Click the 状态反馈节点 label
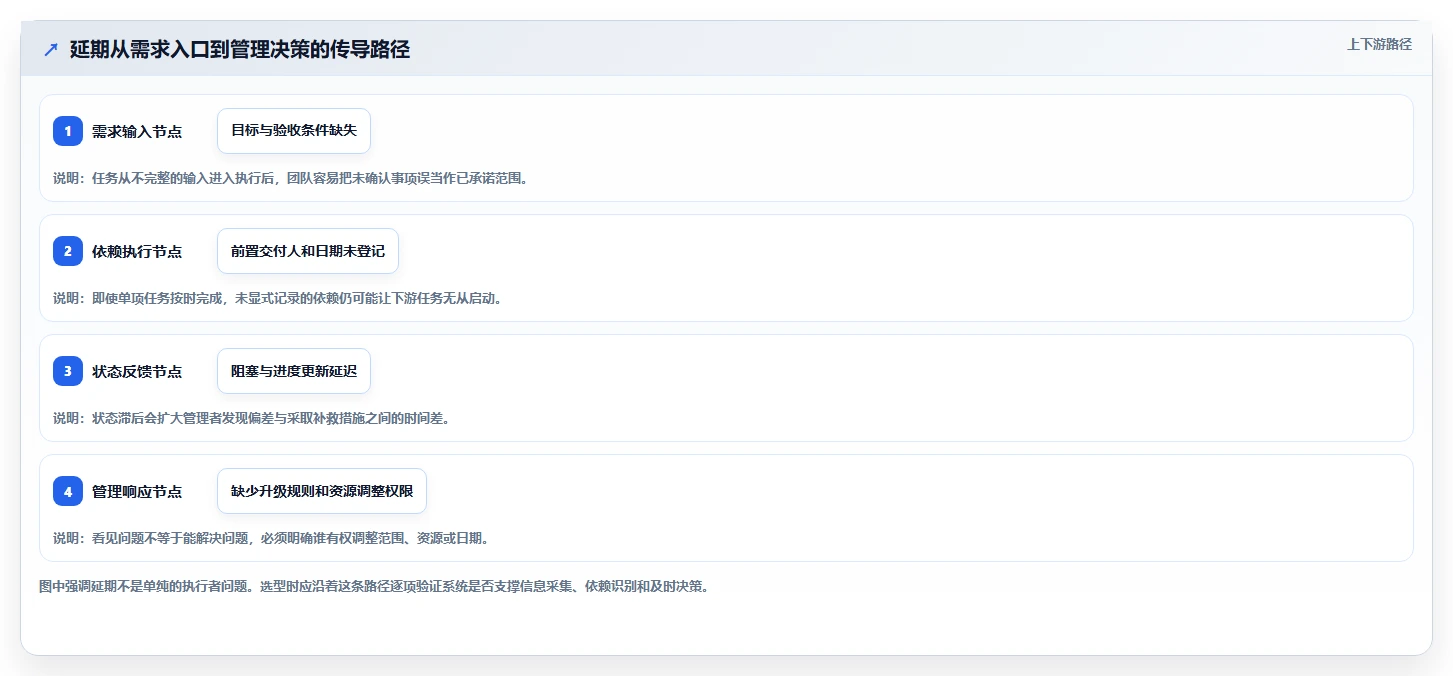Image resolution: width=1453 pixels, height=676 pixels. tap(137, 371)
